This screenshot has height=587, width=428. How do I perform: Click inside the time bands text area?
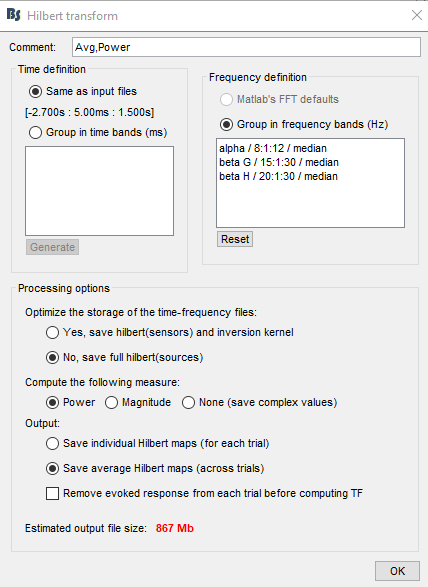click(100, 191)
